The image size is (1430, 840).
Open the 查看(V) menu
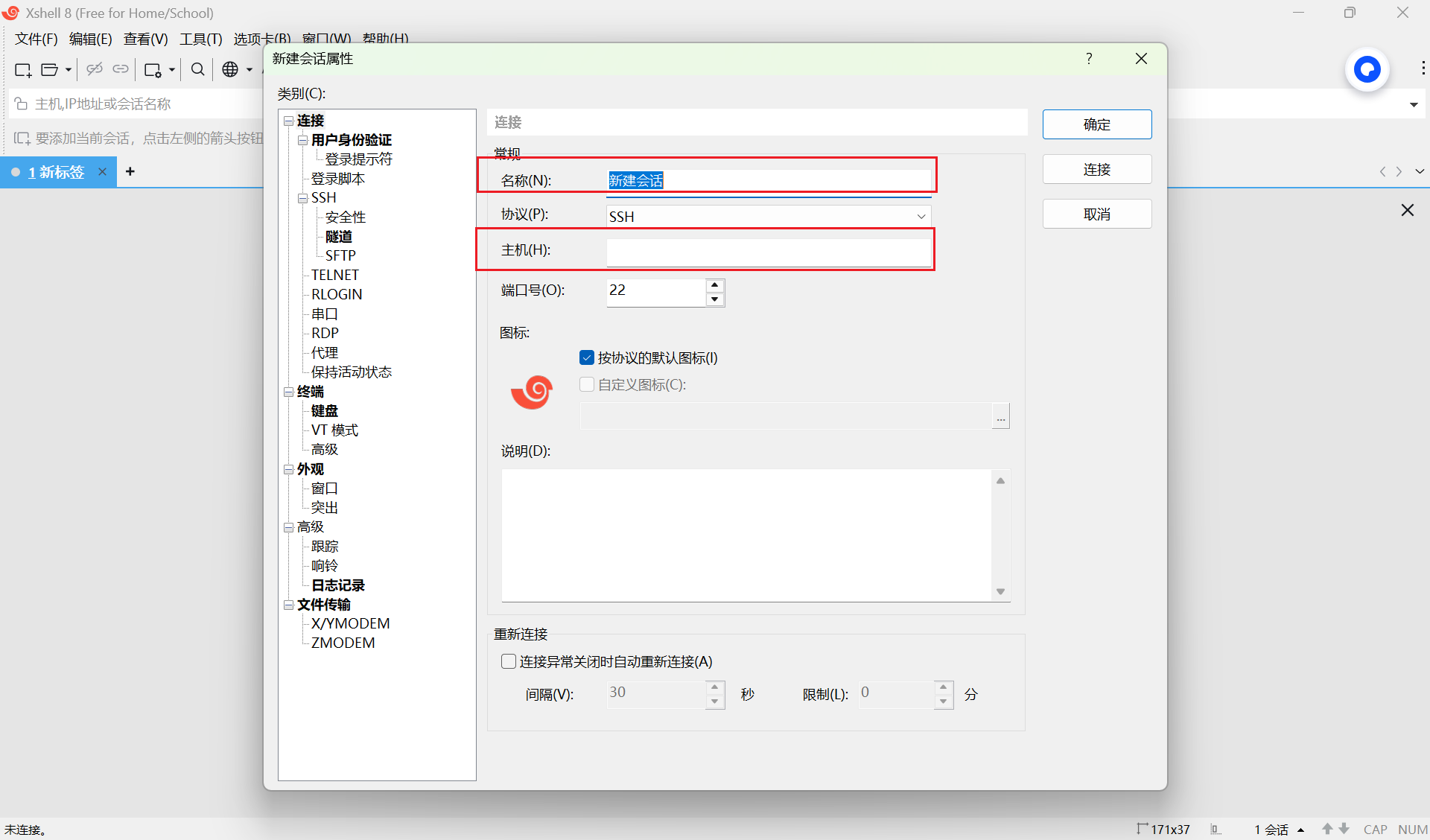(146, 39)
